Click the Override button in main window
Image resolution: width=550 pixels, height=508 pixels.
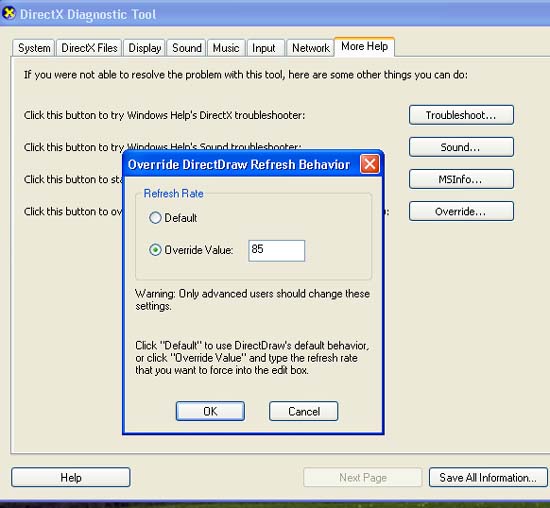tap(461, 211)
